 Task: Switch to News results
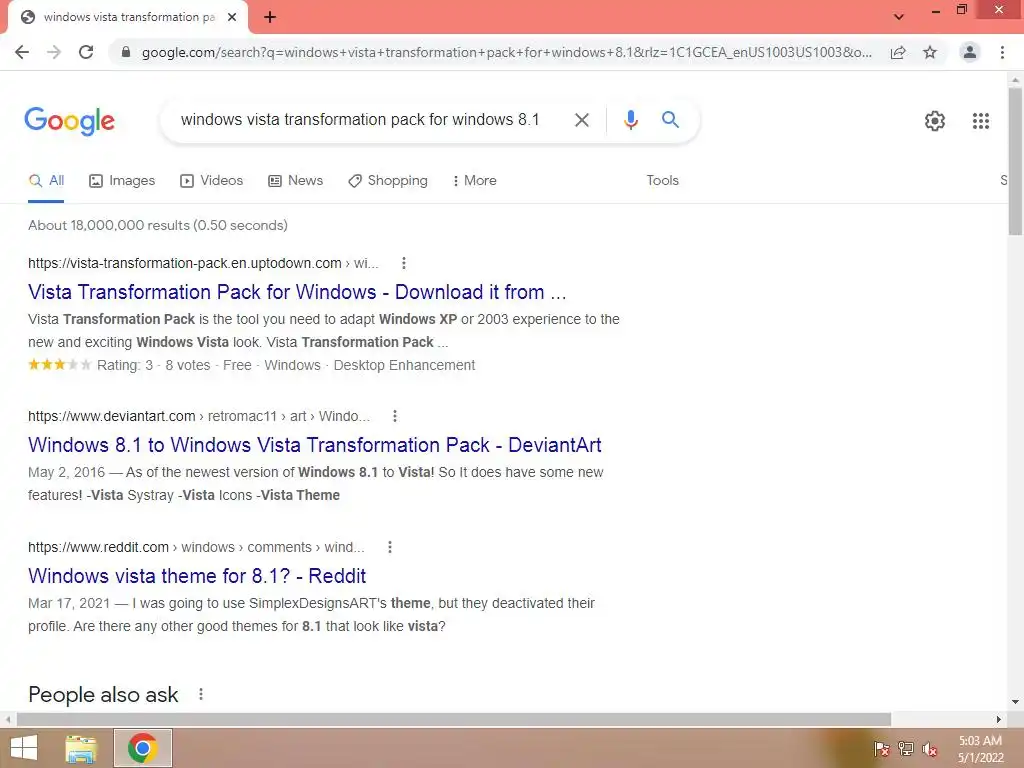[296, 181]
